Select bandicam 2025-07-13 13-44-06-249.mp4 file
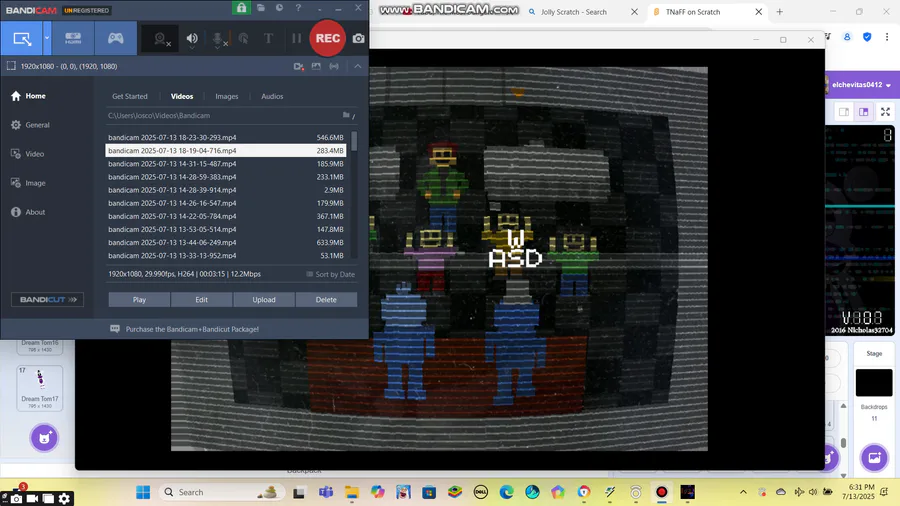Screen dimensions: 900x506 [226, 243]
